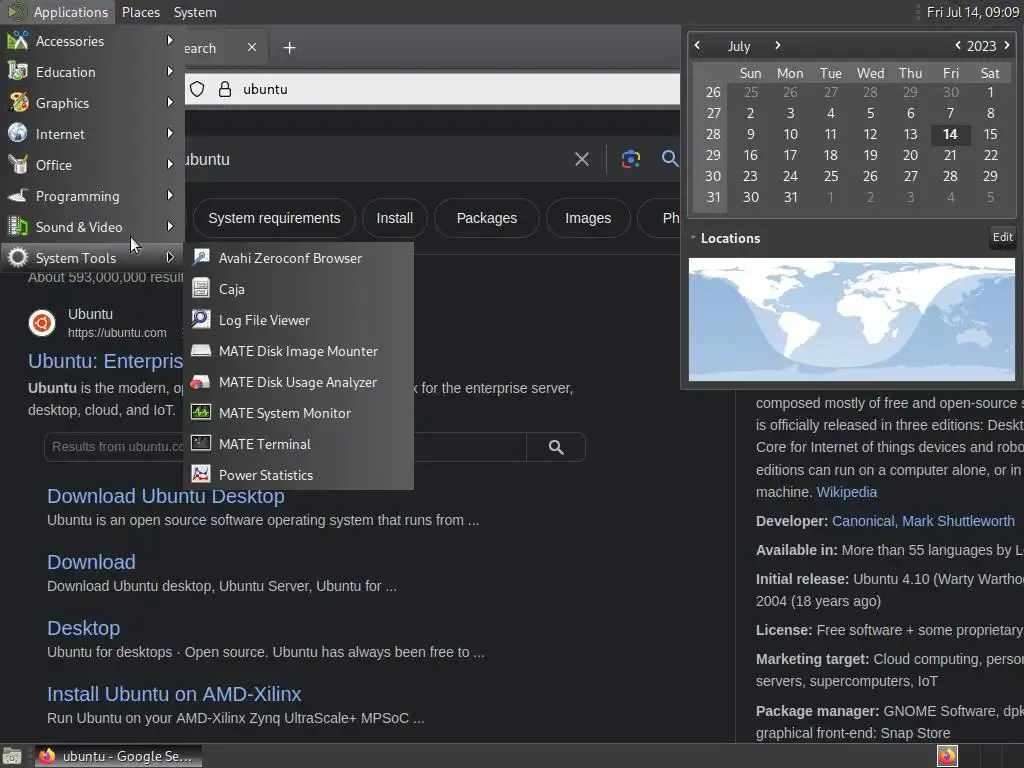Screen dimensions: 1024x768
Task: Click the world map in Locations
Action: (x=852, y=319)
